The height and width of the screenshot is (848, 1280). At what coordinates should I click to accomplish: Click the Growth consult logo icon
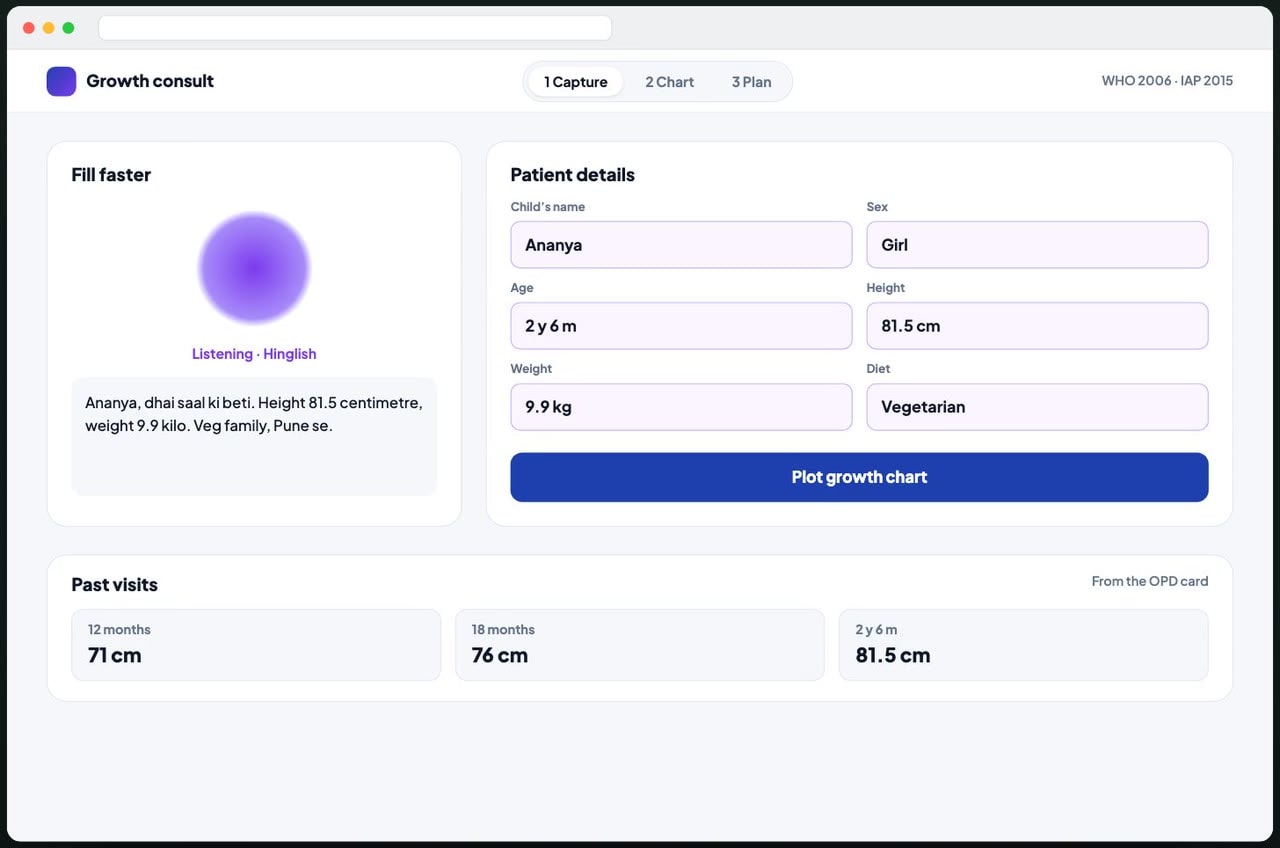61,81
